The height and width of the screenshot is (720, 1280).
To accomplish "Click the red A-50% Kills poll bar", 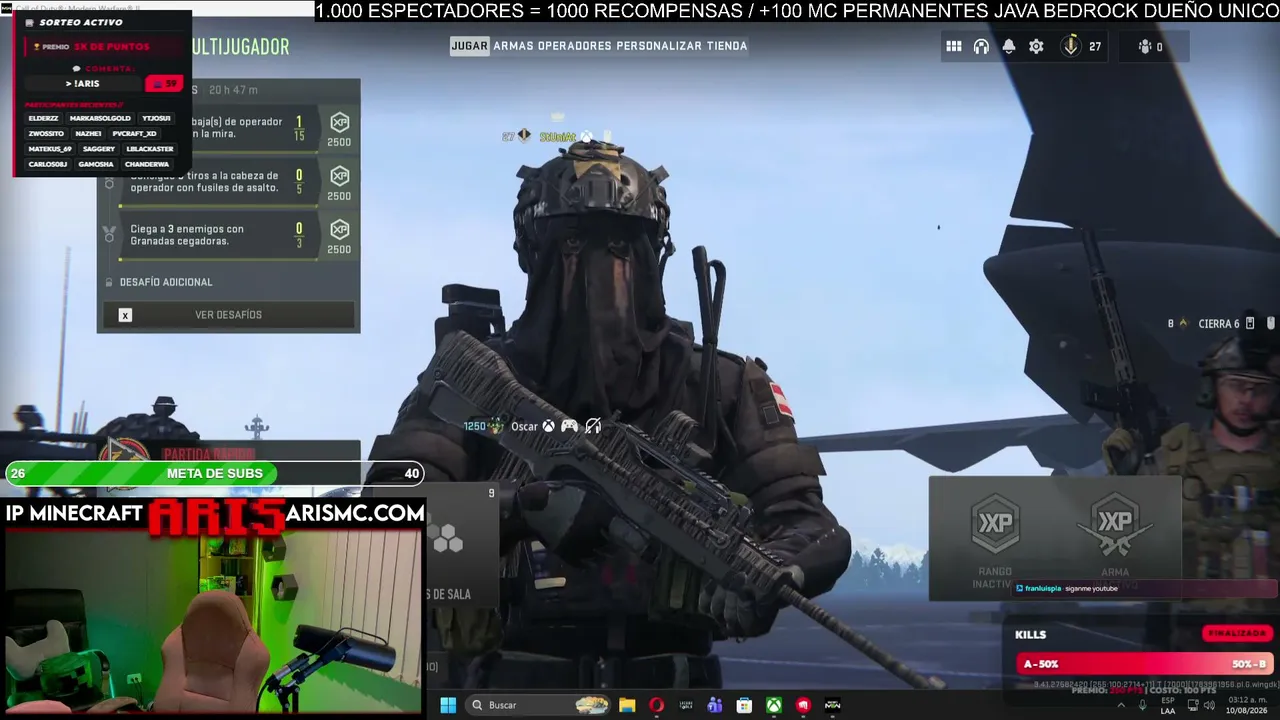I will [x=1144, y=664].
